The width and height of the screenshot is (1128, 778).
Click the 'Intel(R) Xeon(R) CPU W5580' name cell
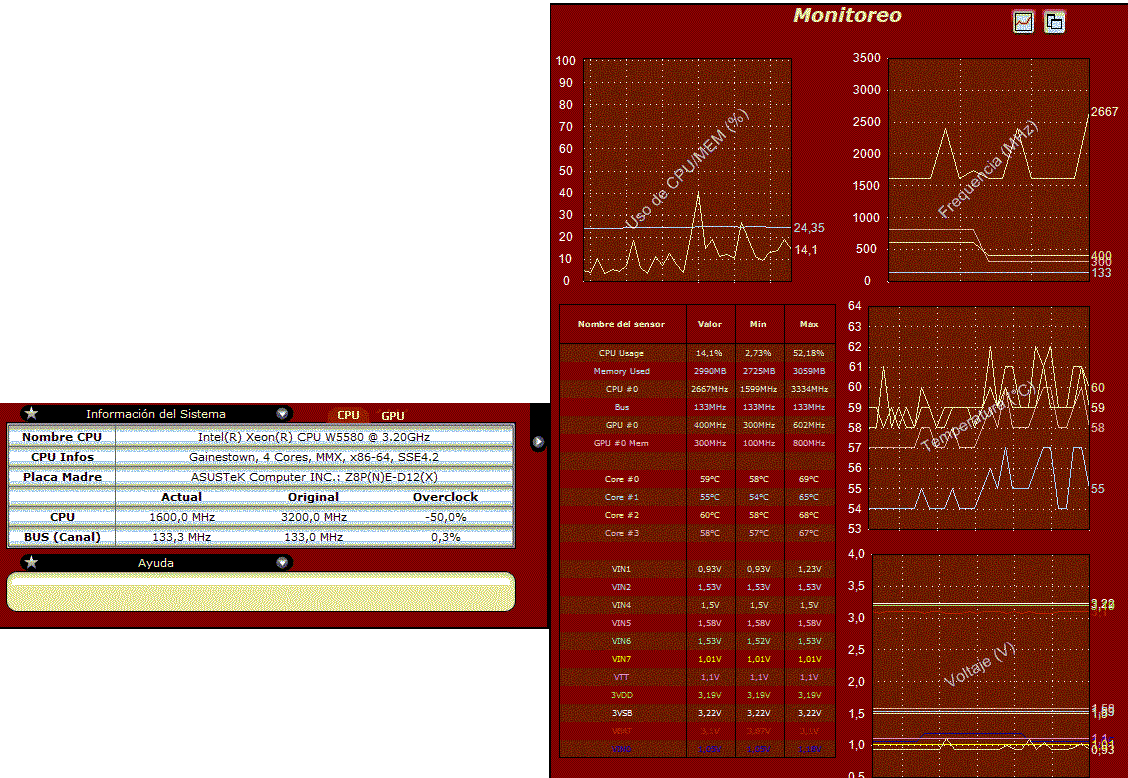(314, 437)
